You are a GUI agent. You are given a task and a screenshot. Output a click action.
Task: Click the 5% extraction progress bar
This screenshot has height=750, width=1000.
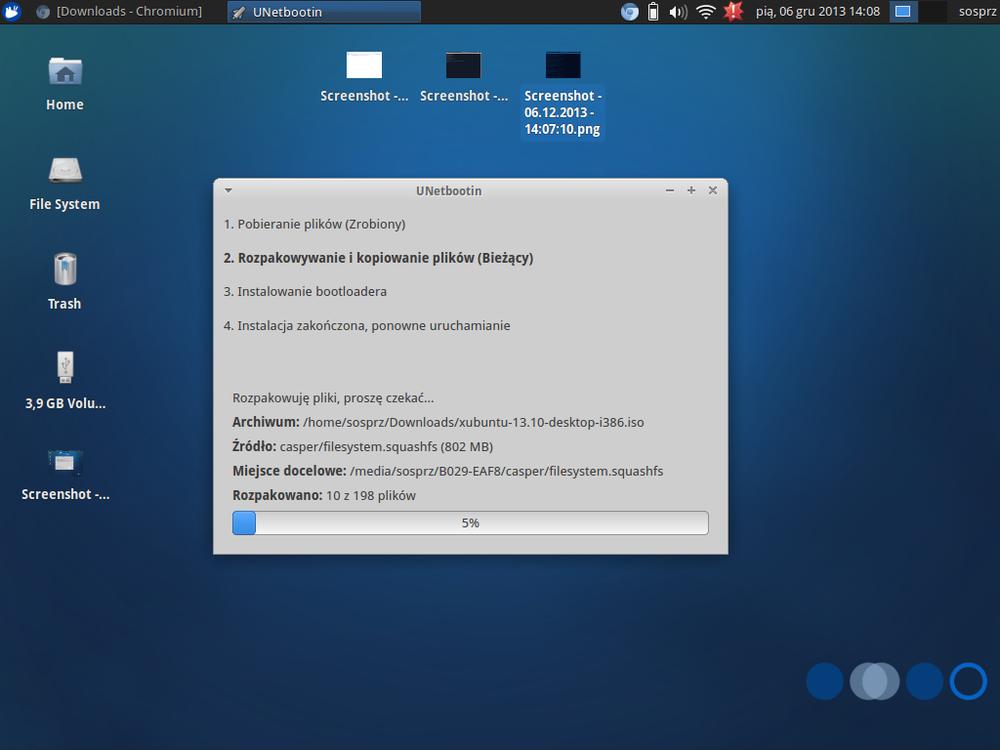click(x=470, y=523)
